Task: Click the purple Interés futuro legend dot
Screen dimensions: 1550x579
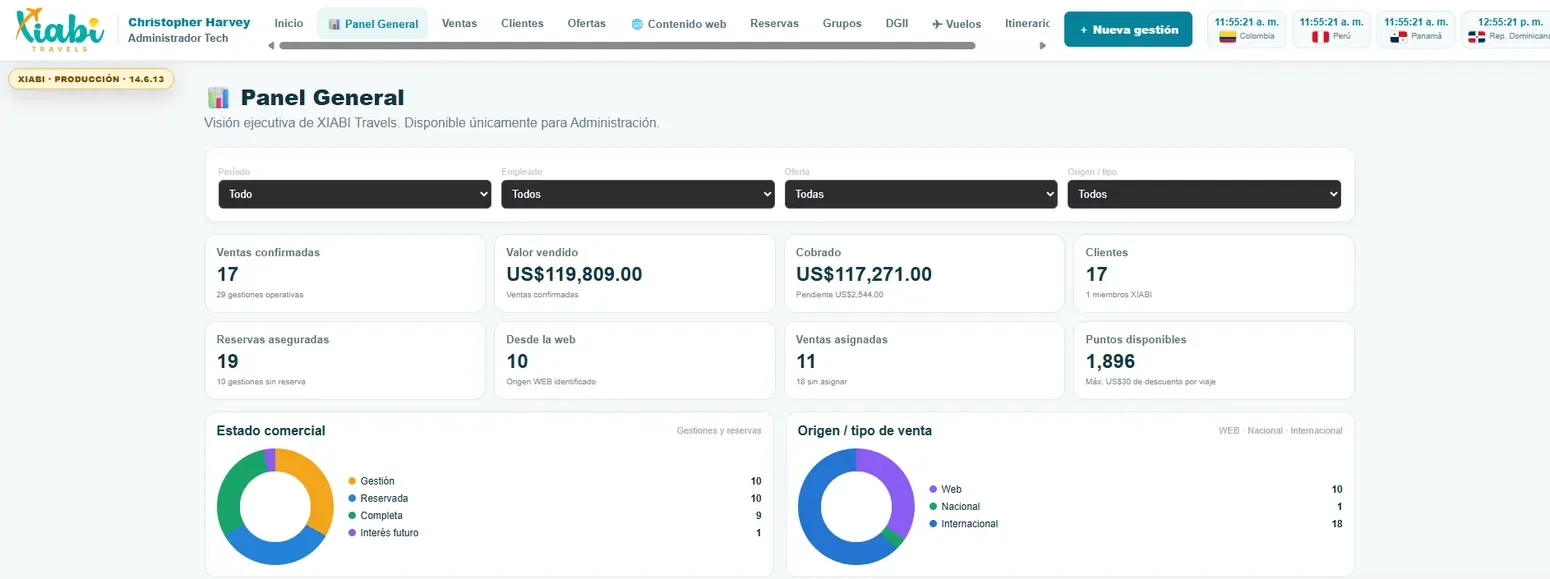Action: (x=352, y=533)
